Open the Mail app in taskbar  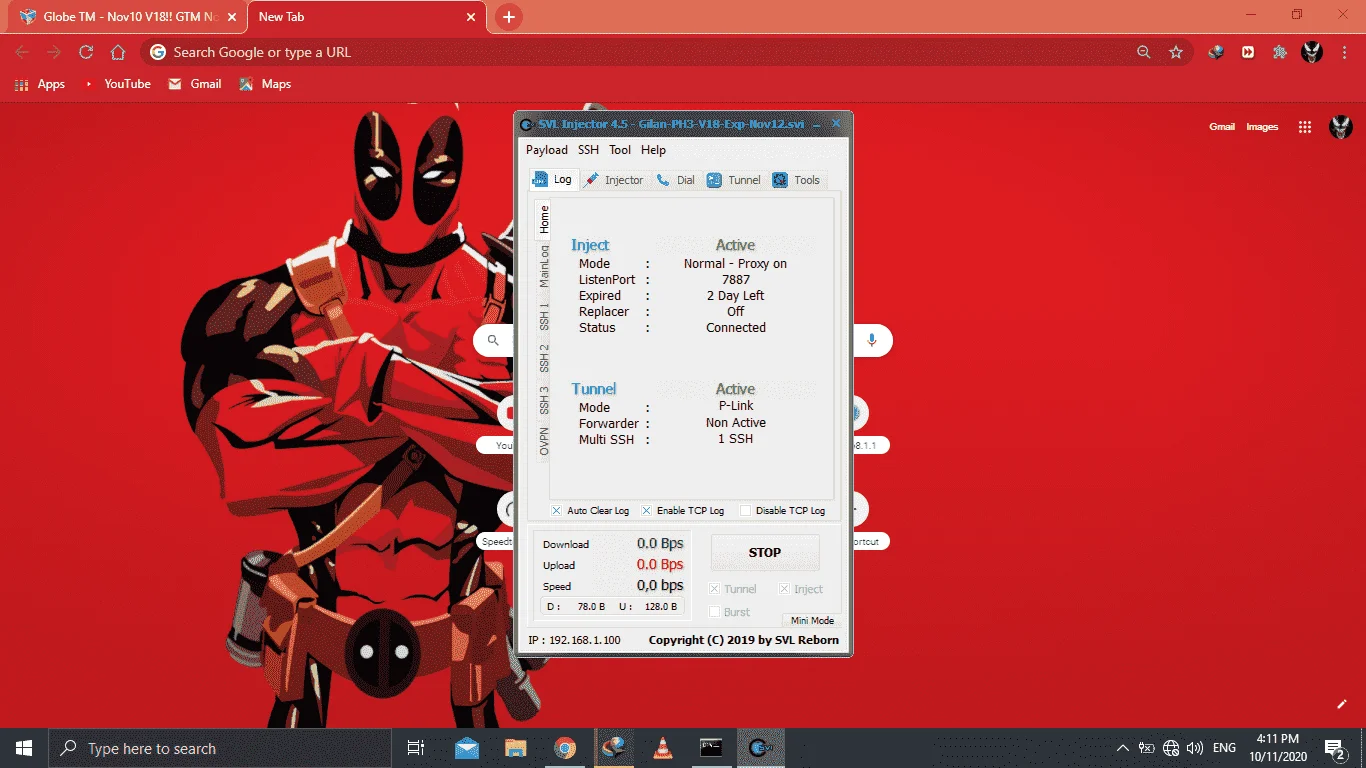467,748
